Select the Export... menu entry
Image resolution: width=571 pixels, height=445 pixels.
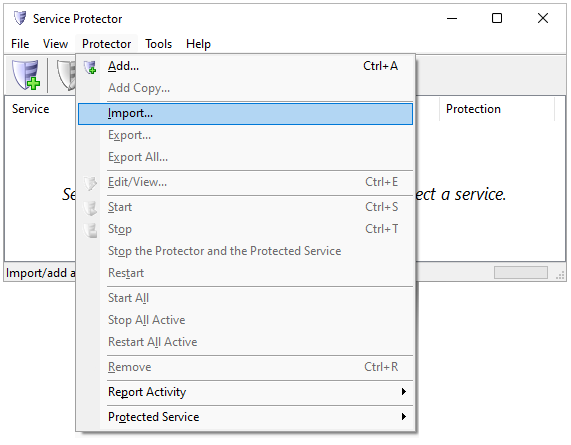coord(245,135)
